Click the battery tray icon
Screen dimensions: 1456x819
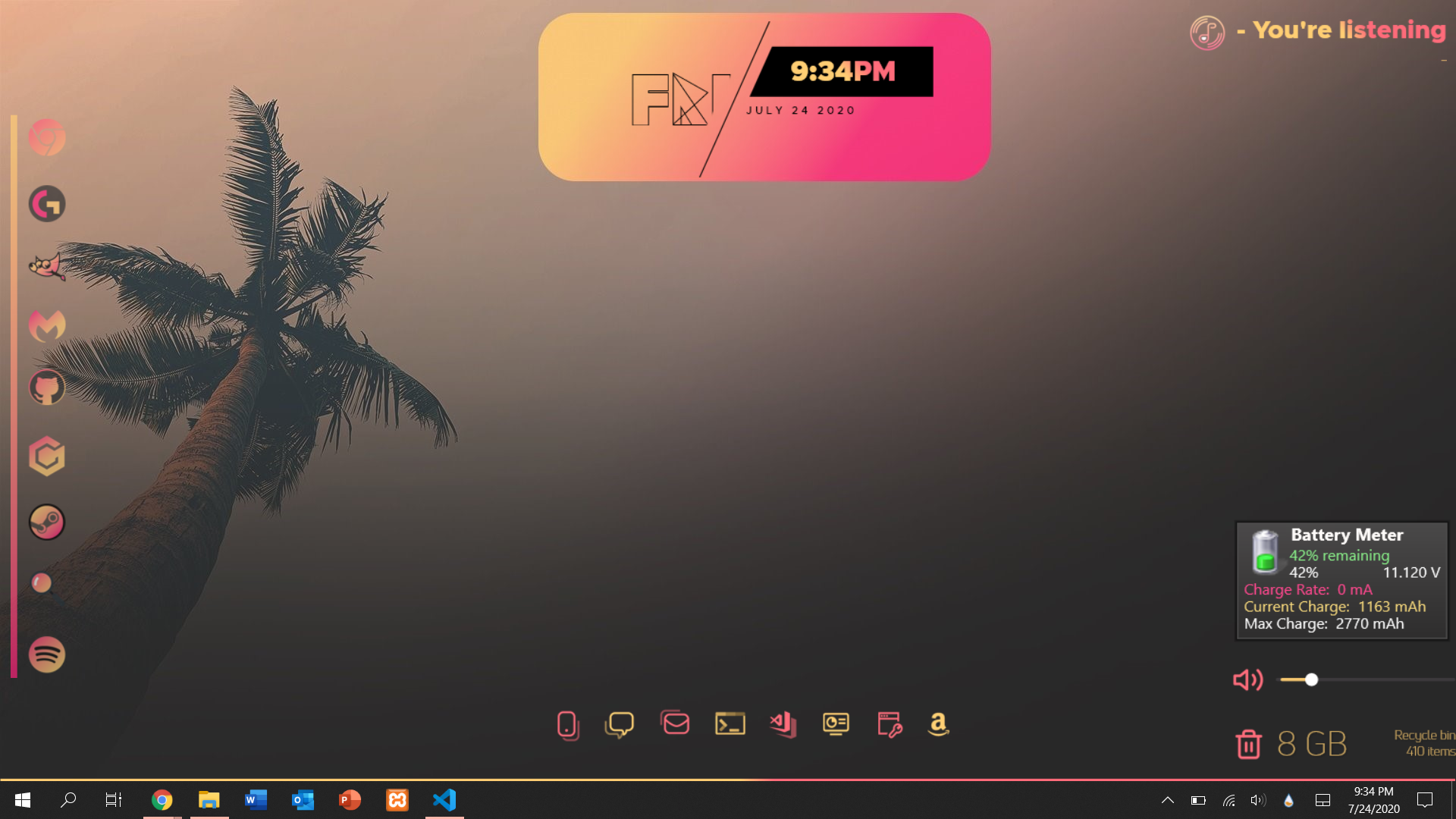1198,800
